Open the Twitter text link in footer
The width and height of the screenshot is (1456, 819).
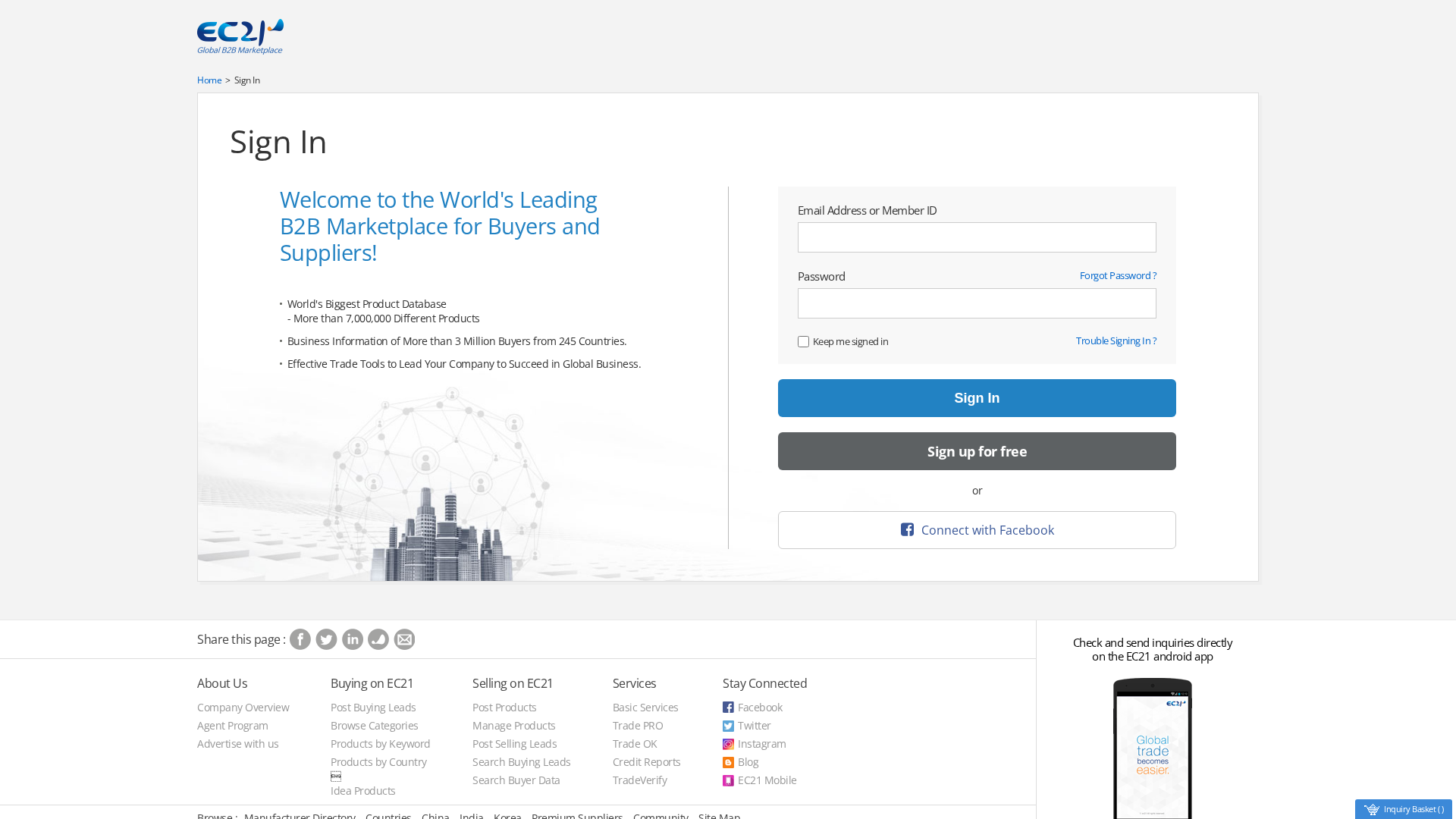click(x=754, y=726)
